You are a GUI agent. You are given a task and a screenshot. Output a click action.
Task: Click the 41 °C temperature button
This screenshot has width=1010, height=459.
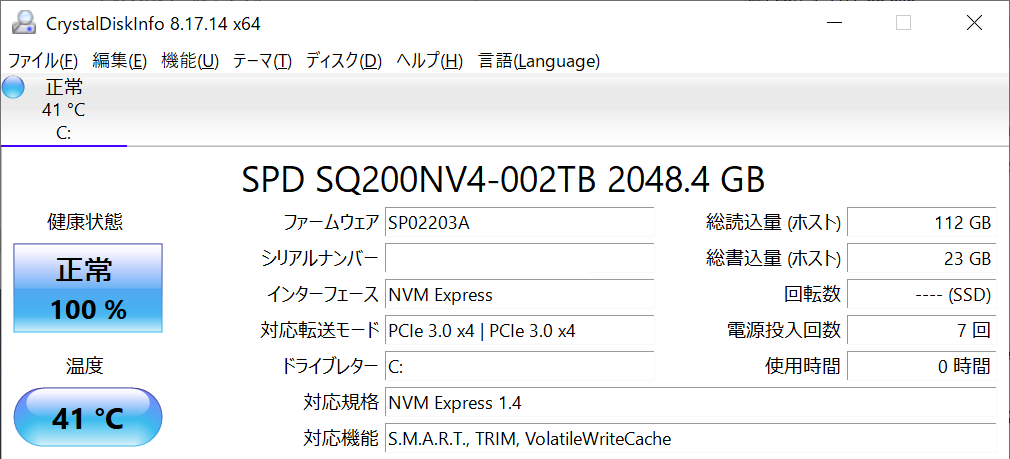coord(88,418)
